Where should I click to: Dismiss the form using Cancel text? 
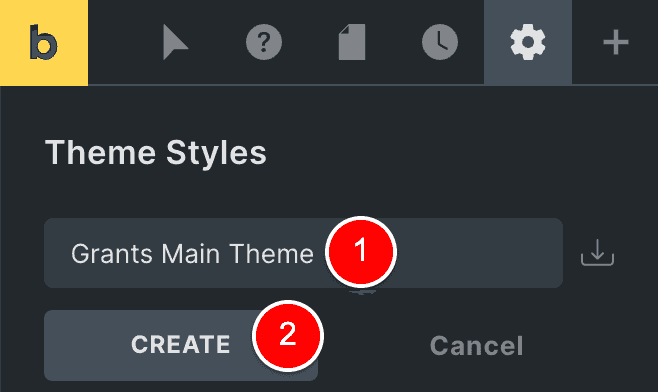[x=477, y=346]
